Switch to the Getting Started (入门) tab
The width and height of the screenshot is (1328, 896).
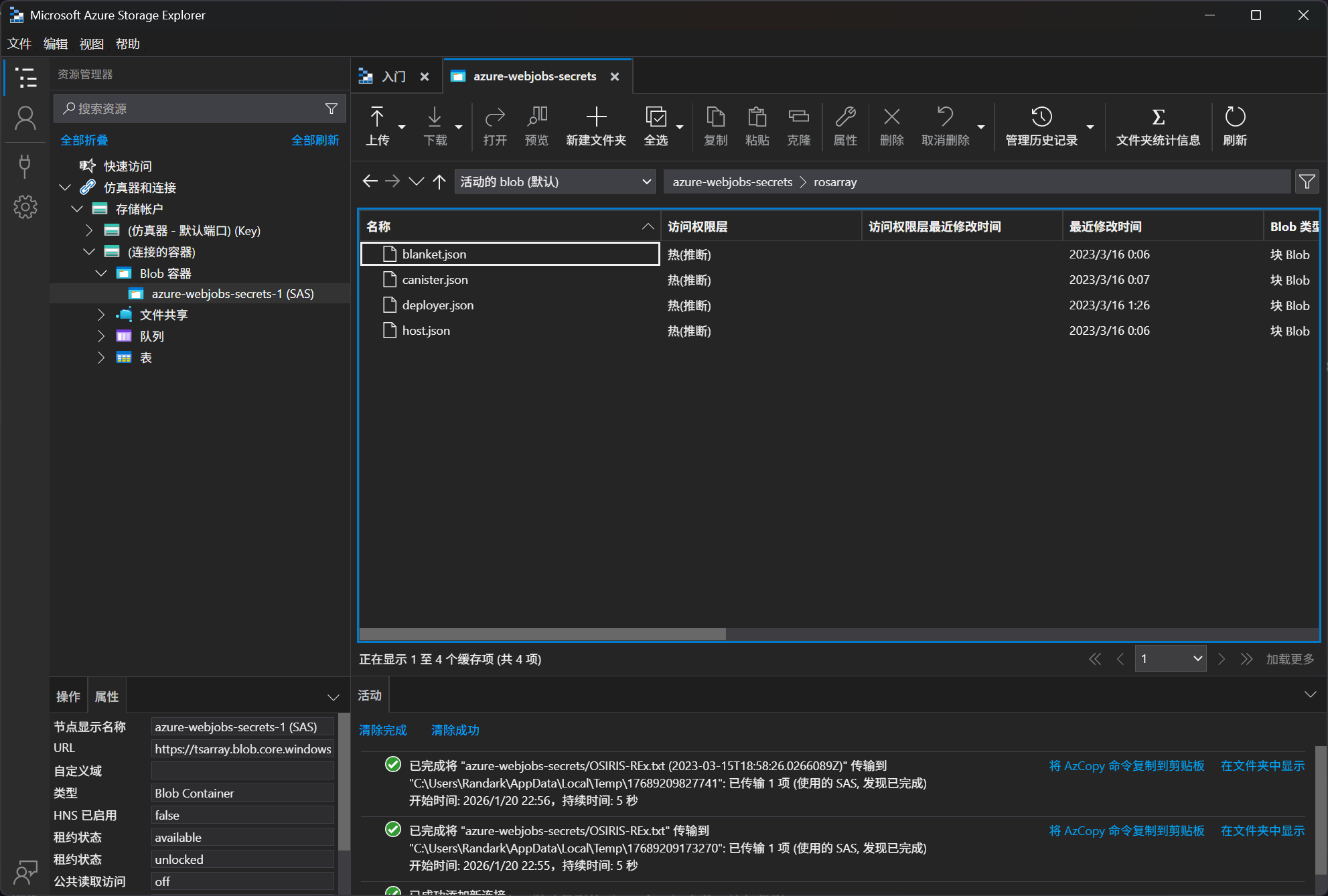point(394,76)
